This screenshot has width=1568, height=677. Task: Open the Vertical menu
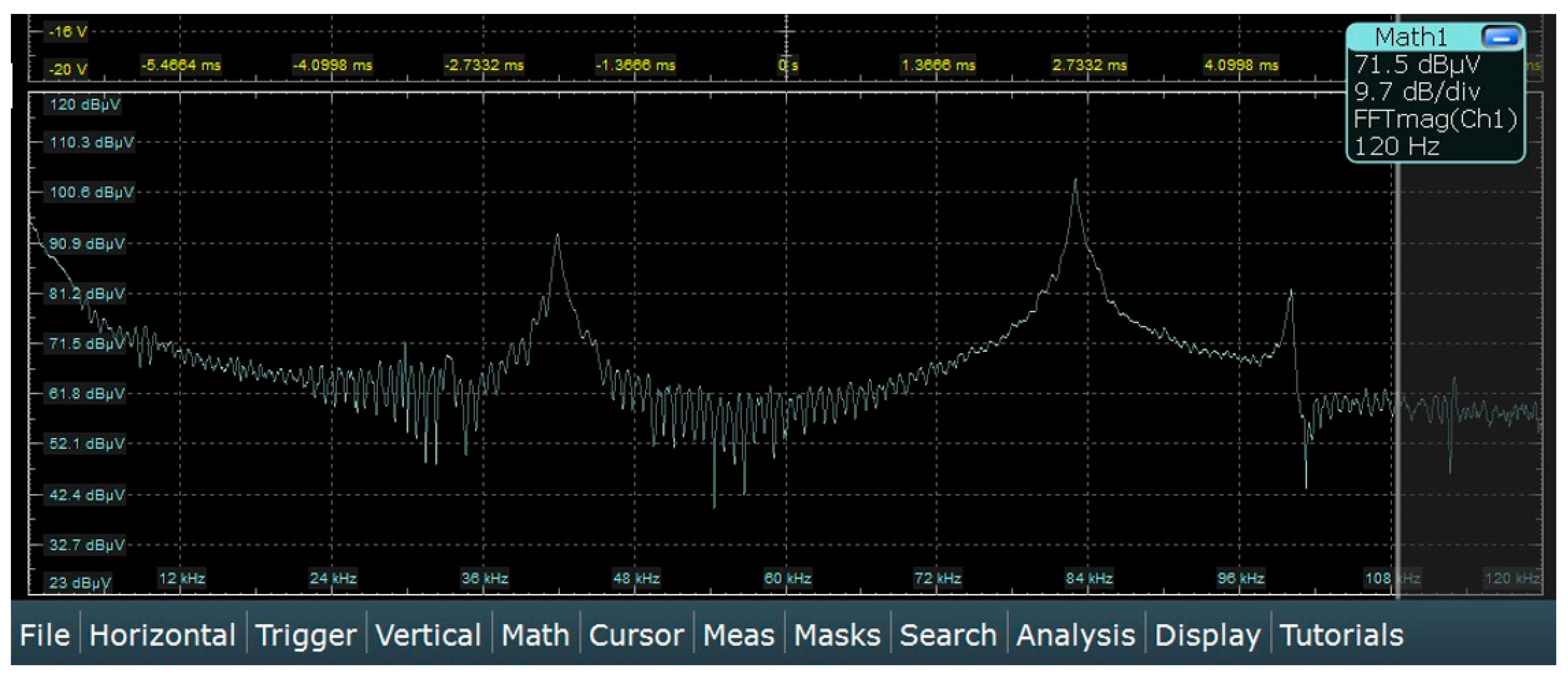(x=429, y=635)
